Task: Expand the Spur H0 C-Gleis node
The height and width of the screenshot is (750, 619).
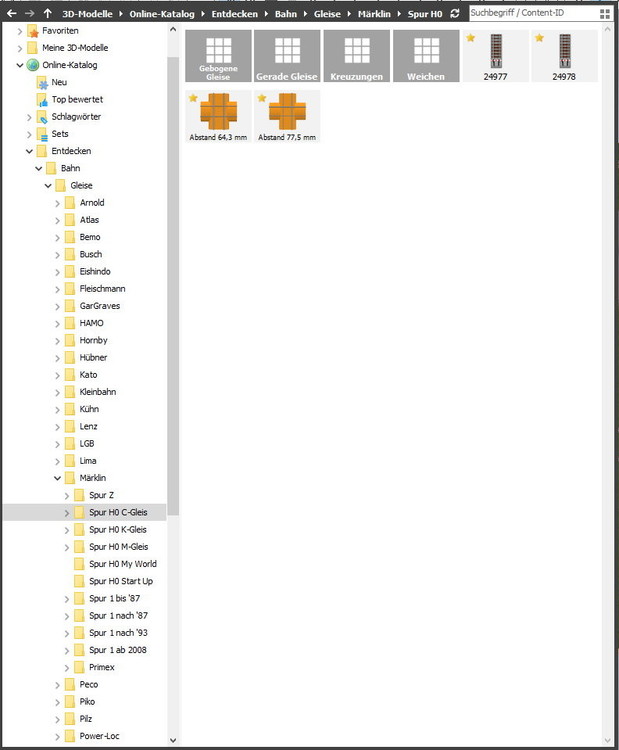Action: coord(66,513)
